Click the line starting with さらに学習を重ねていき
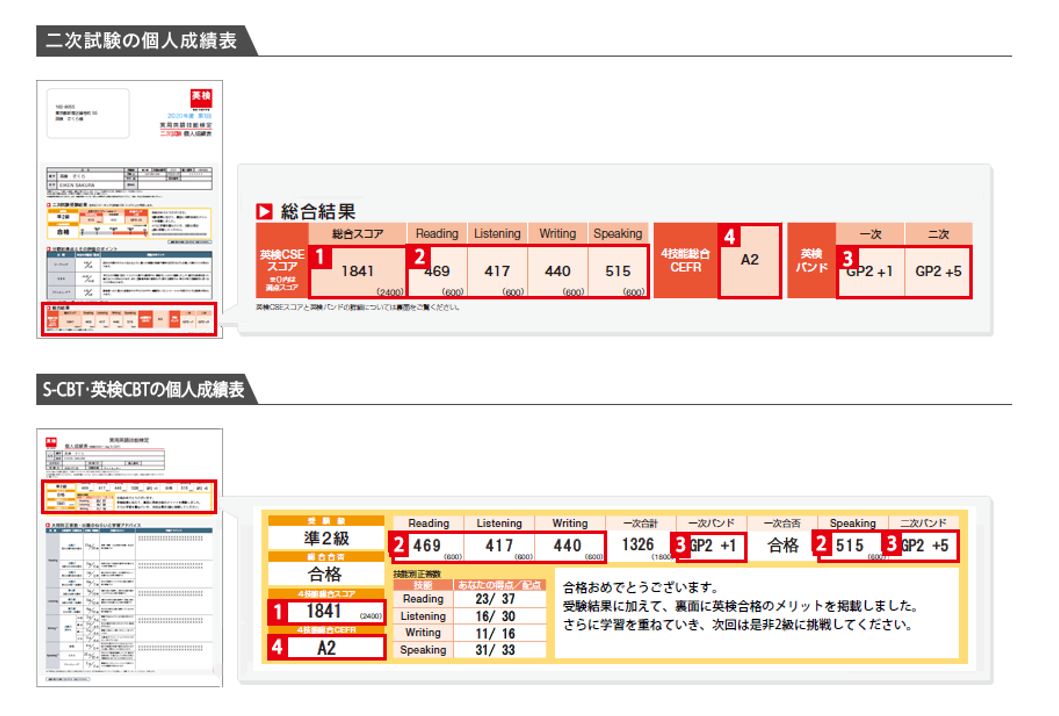Screen dimensions: 1059x716 (x=738, y=624)
